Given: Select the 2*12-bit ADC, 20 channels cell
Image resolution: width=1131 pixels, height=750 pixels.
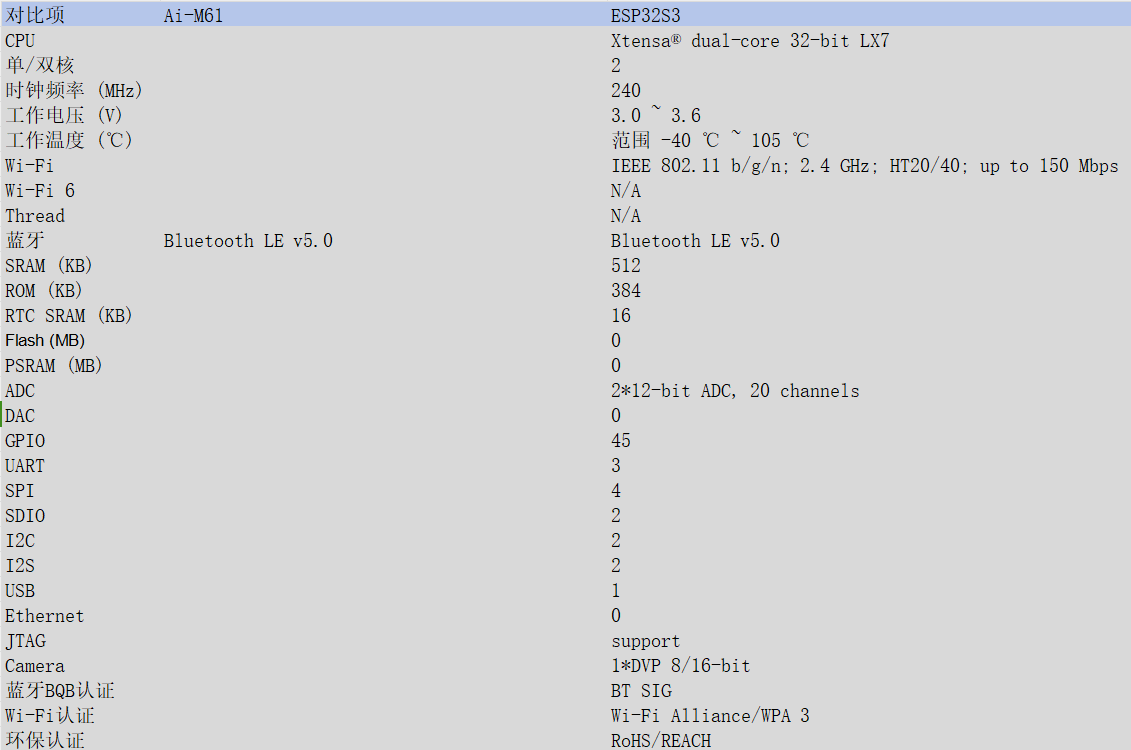Looking at the screenshot, I should (x=735, y=390).
